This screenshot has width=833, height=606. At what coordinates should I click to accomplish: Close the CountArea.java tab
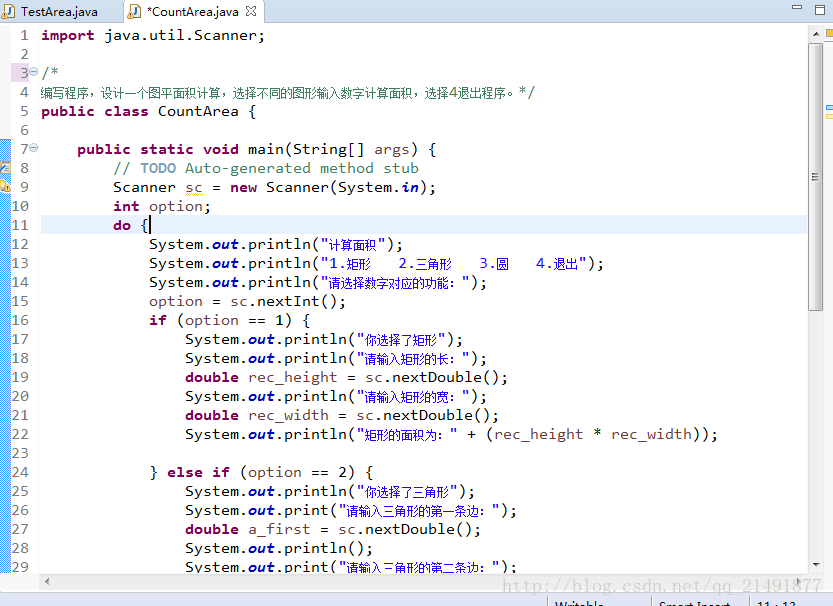[251, 11]
